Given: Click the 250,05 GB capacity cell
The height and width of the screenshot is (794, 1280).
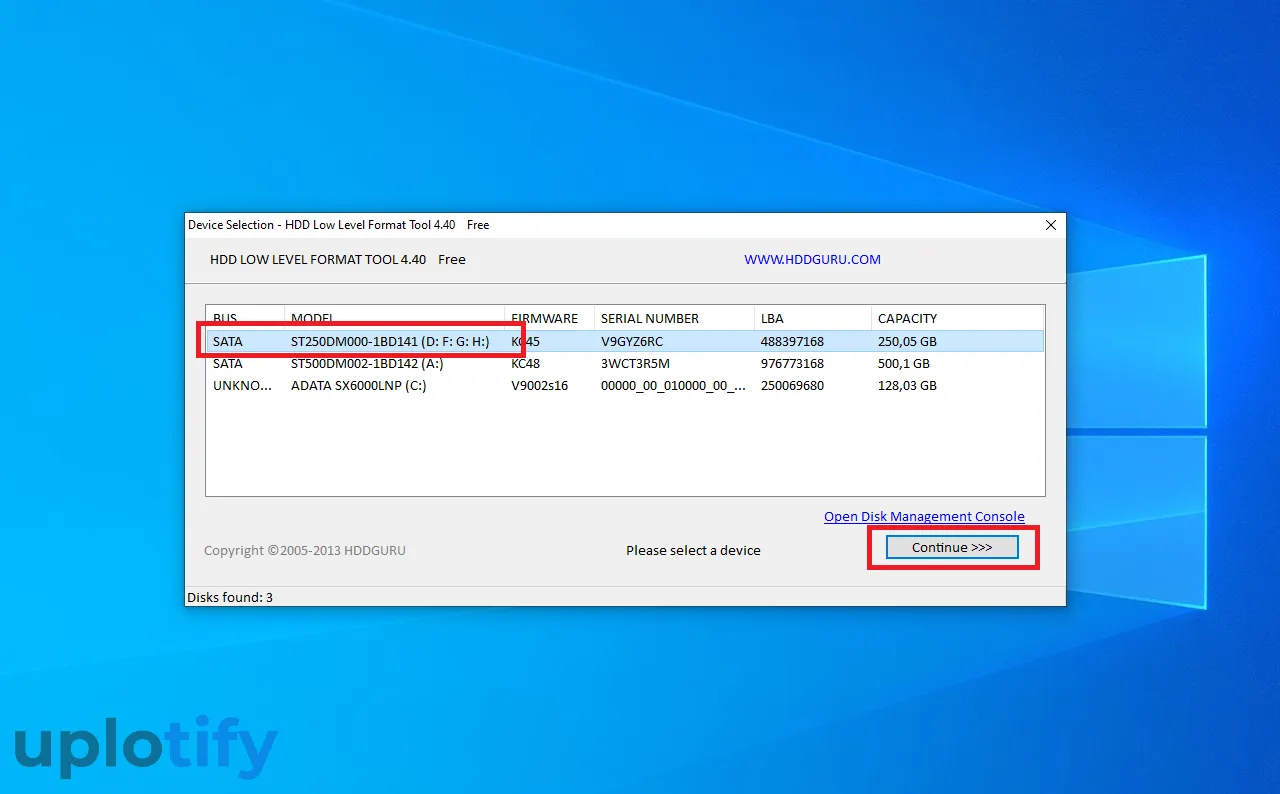Looking at the screenshot, I should (x=907, y=341).
